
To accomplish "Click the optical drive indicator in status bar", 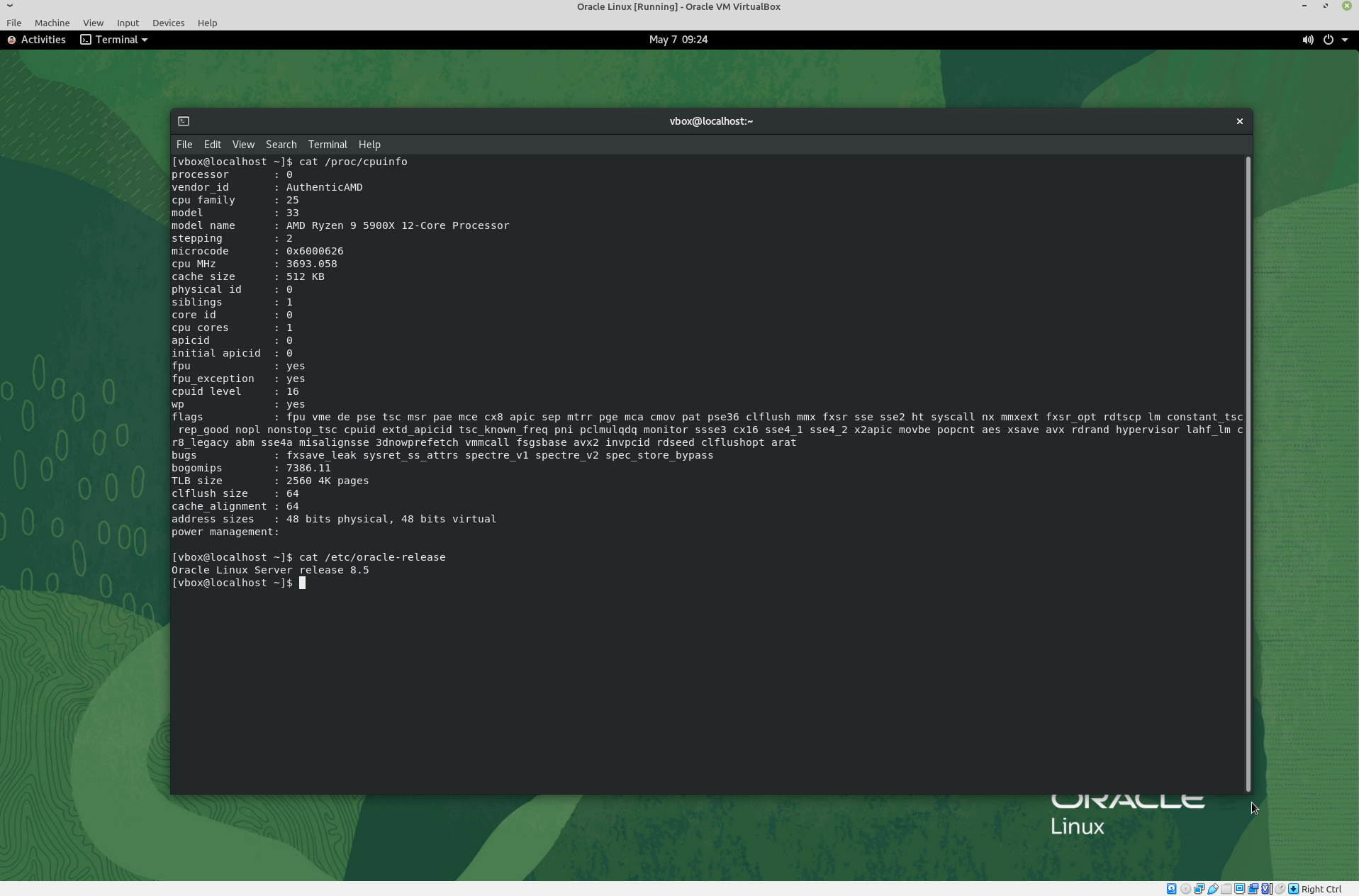I will tap(1185, 889).
